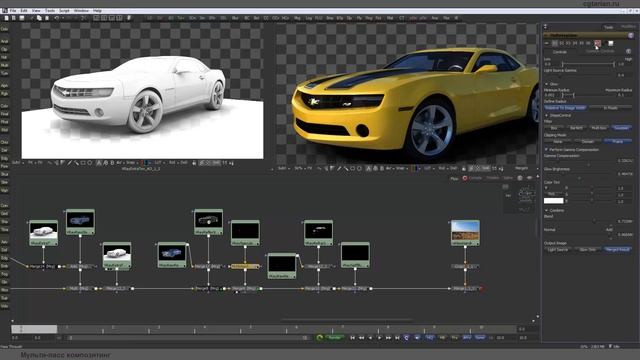Click the Minimum Radius value field
The width and height of the screenshot is (640, 360).
(x=549, y=95)
